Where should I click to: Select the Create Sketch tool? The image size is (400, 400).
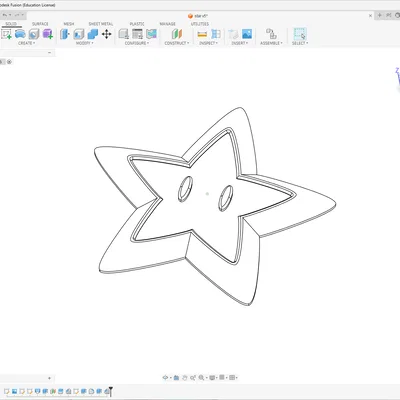tap(6, 34)
